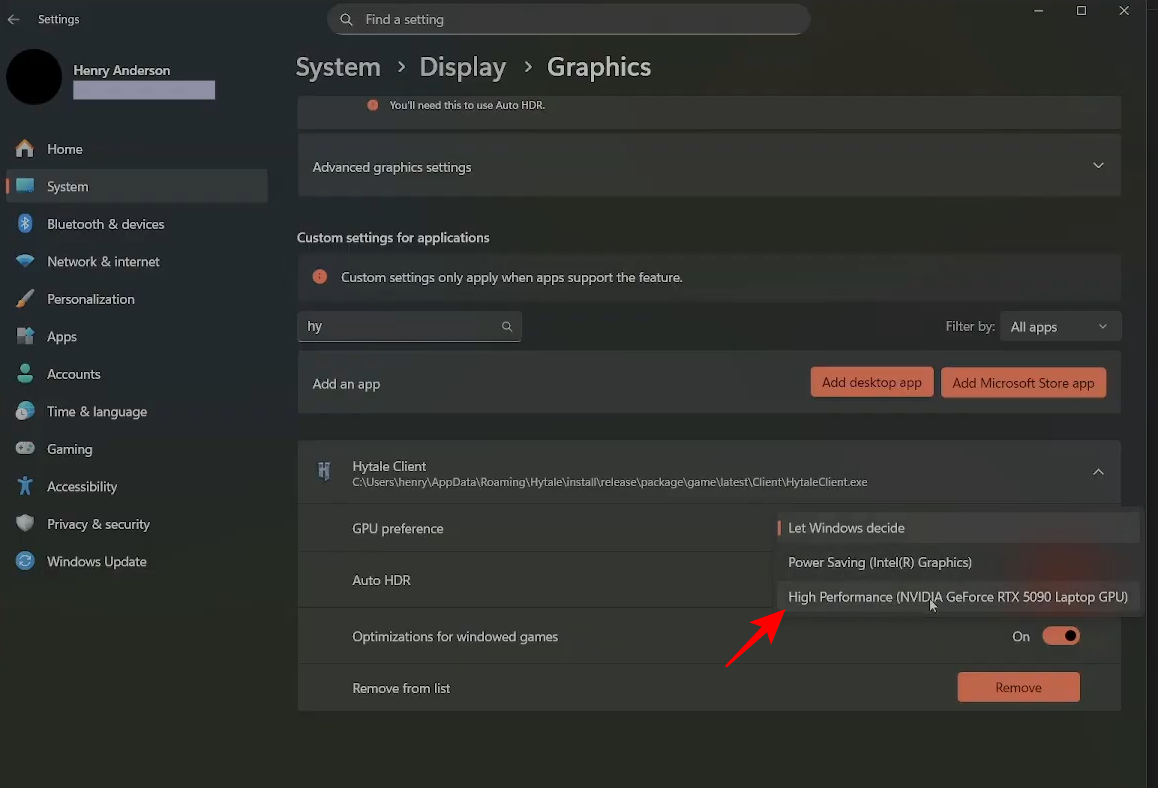The image size is (1158, 788).
Task: Open Accessibility icon in sidebar
Action: click(25, 487)
